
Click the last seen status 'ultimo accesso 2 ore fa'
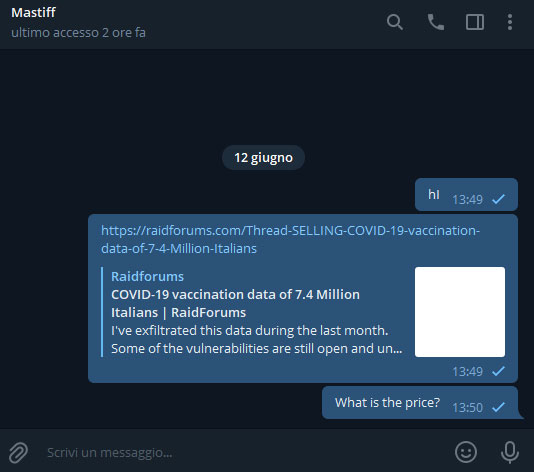tap(78, 33)
